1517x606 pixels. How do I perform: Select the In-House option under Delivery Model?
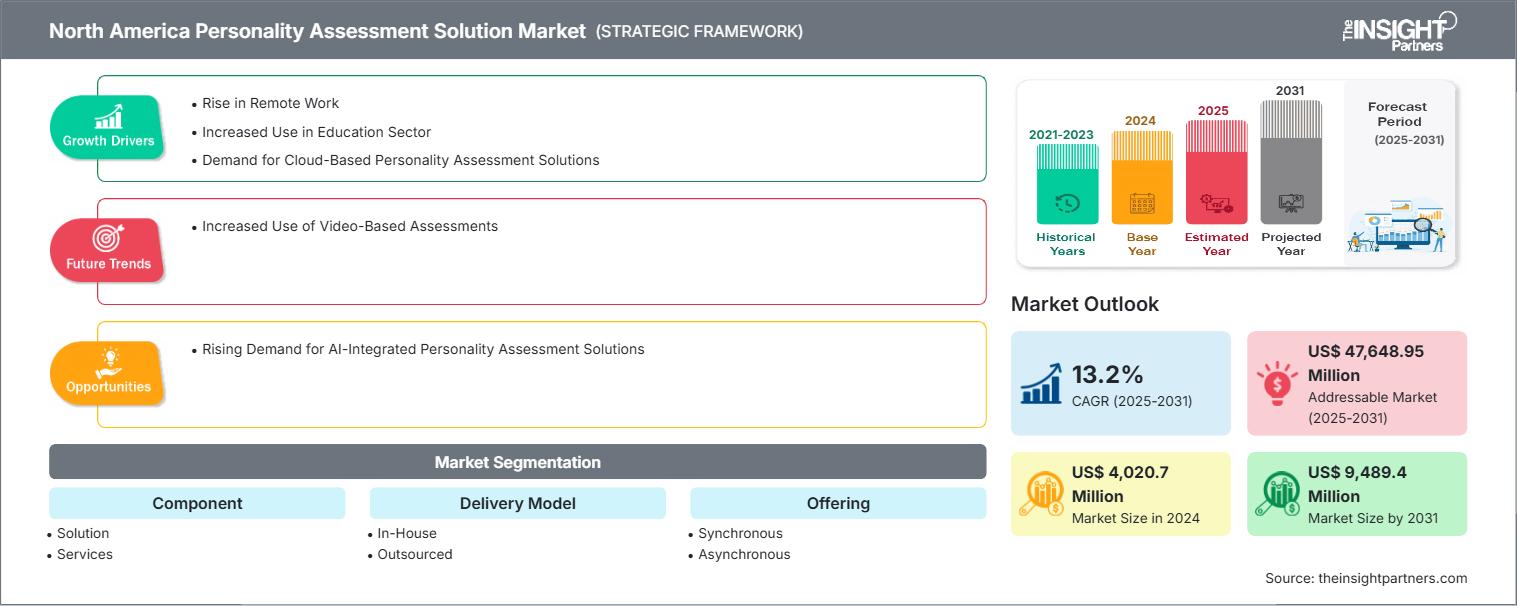point(406,533)
